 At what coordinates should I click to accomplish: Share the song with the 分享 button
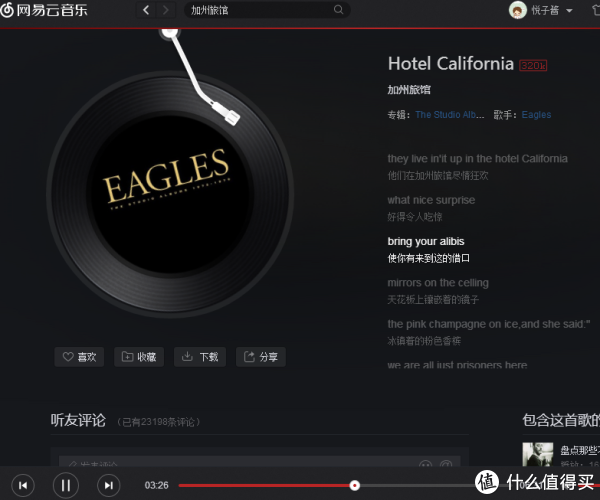(261, 357)
